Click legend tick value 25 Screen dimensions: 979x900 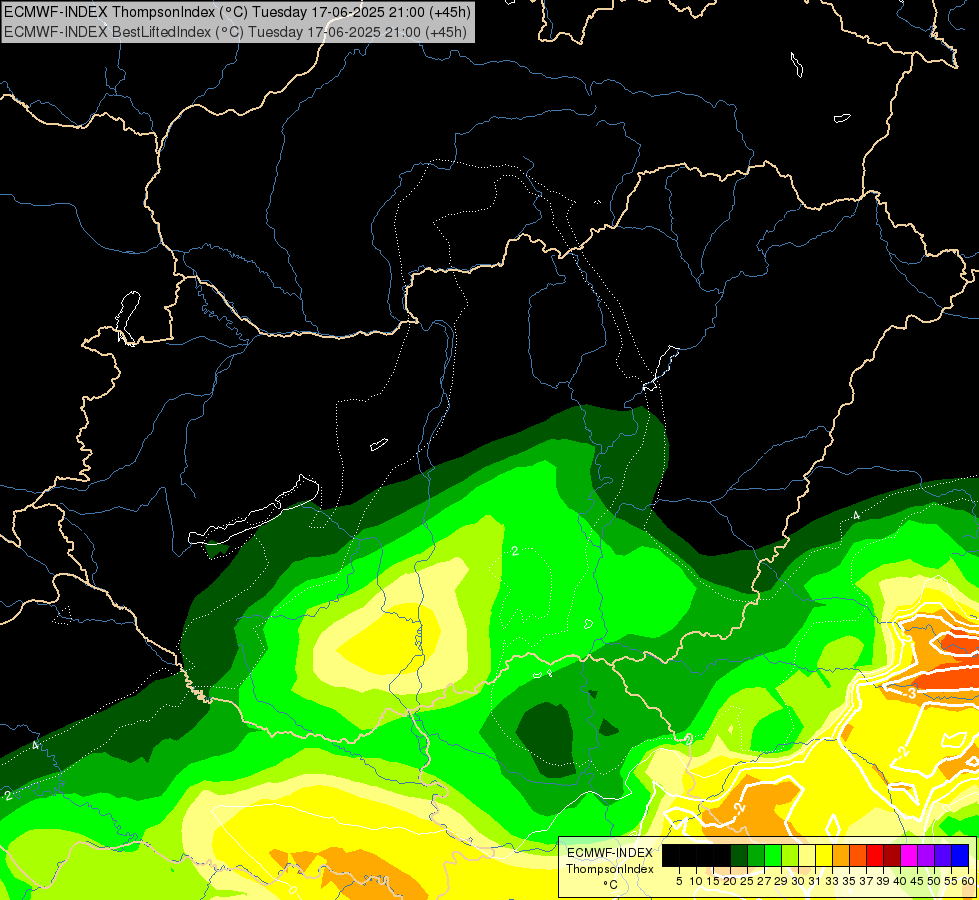click(747, 881)
